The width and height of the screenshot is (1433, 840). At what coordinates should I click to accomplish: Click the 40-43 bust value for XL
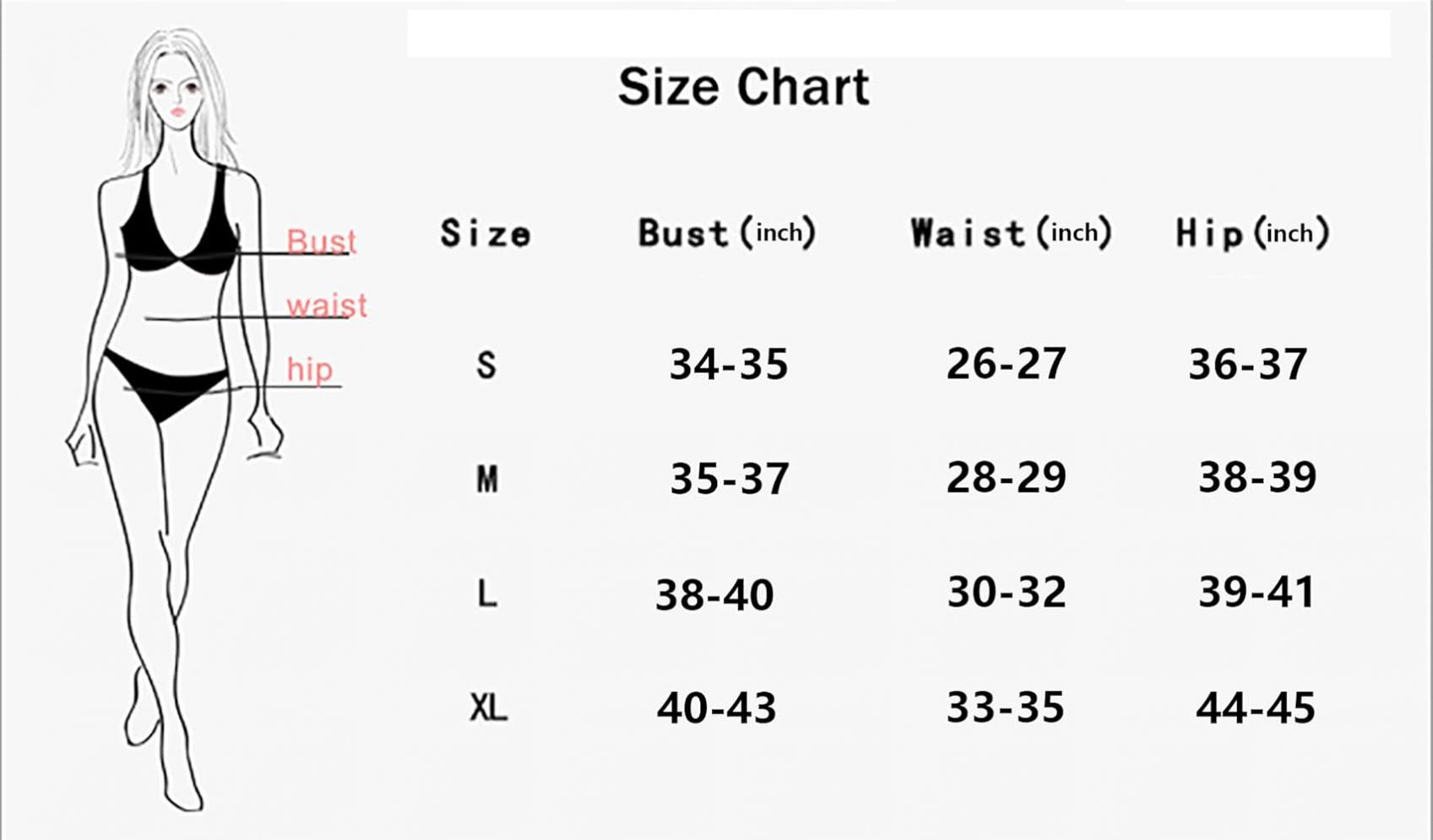(716, 707)
